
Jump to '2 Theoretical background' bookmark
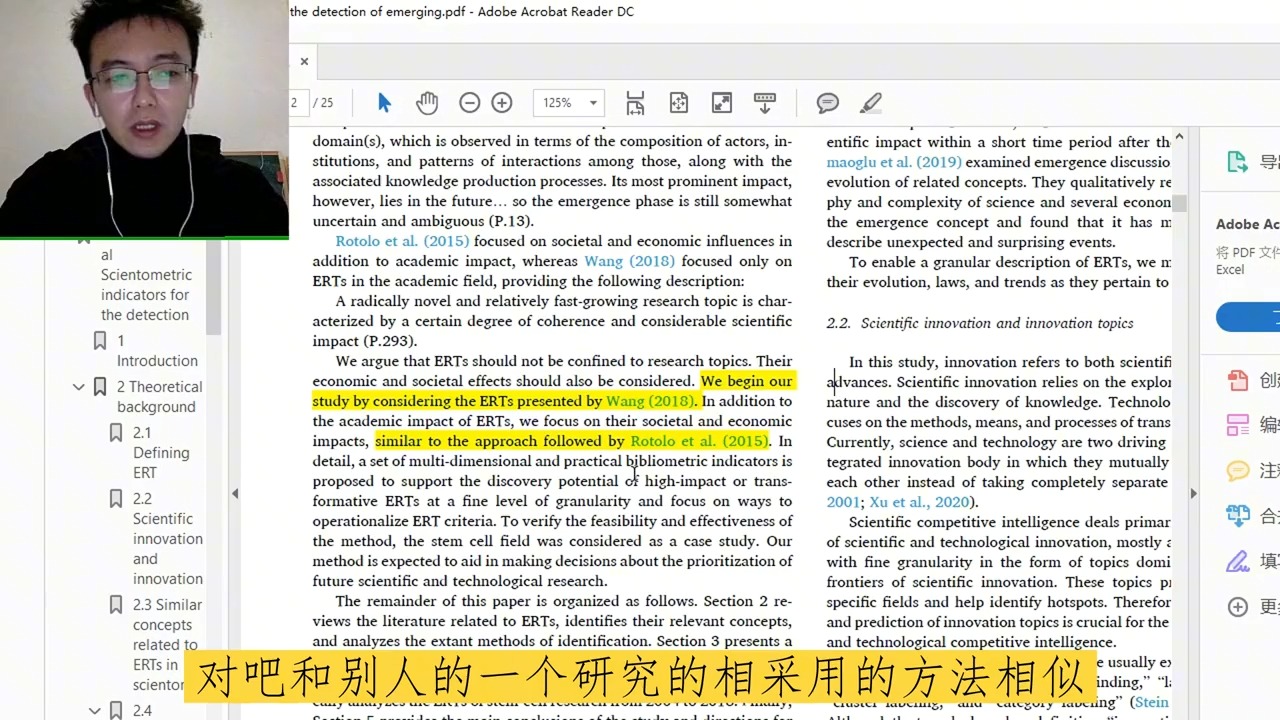159,397
